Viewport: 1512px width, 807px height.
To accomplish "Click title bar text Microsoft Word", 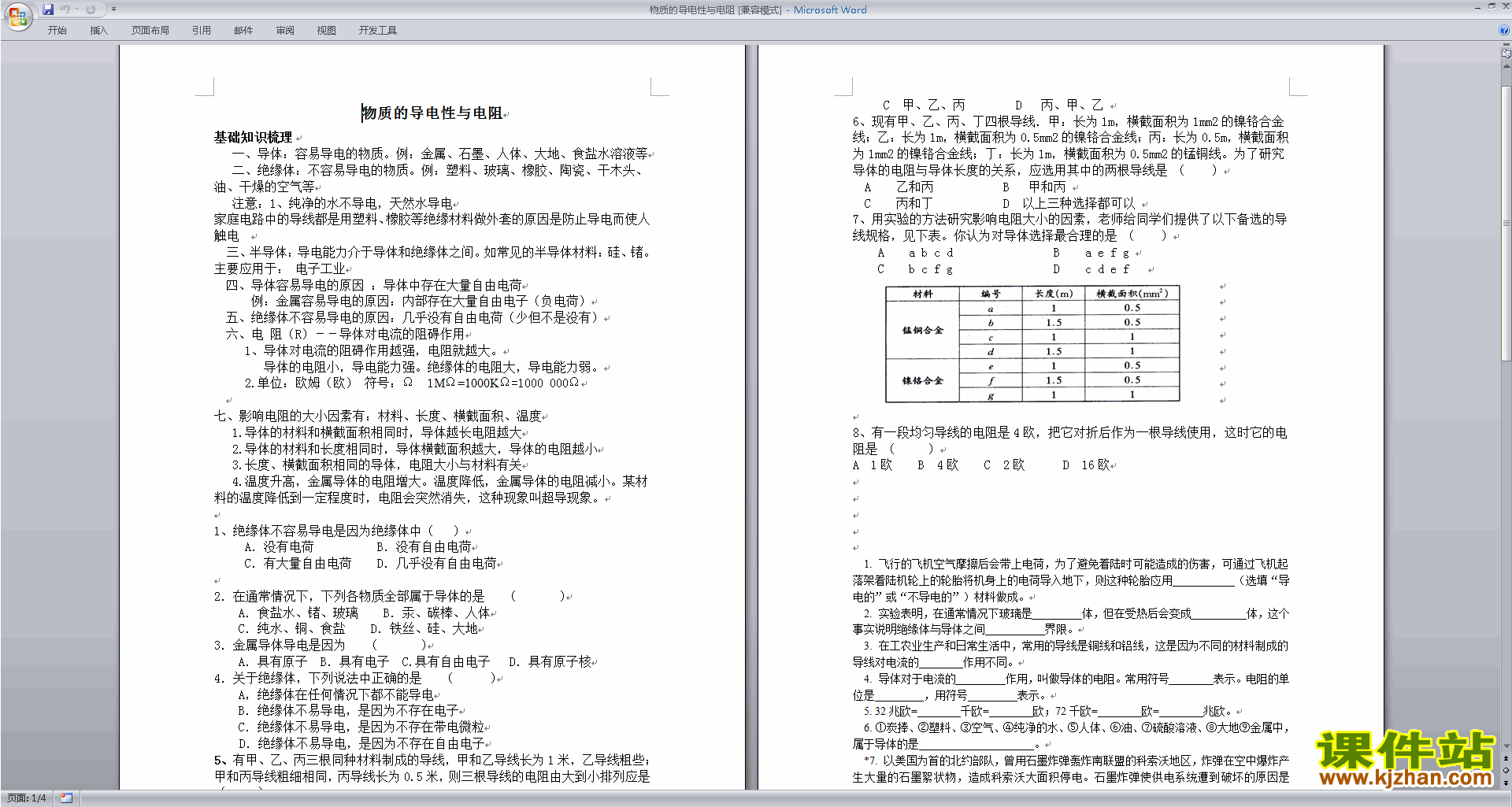I will click(x=830, y=10).
